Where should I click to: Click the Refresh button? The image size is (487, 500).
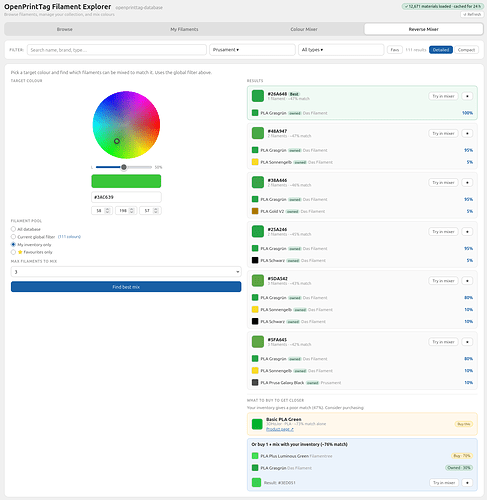(472, 14)
